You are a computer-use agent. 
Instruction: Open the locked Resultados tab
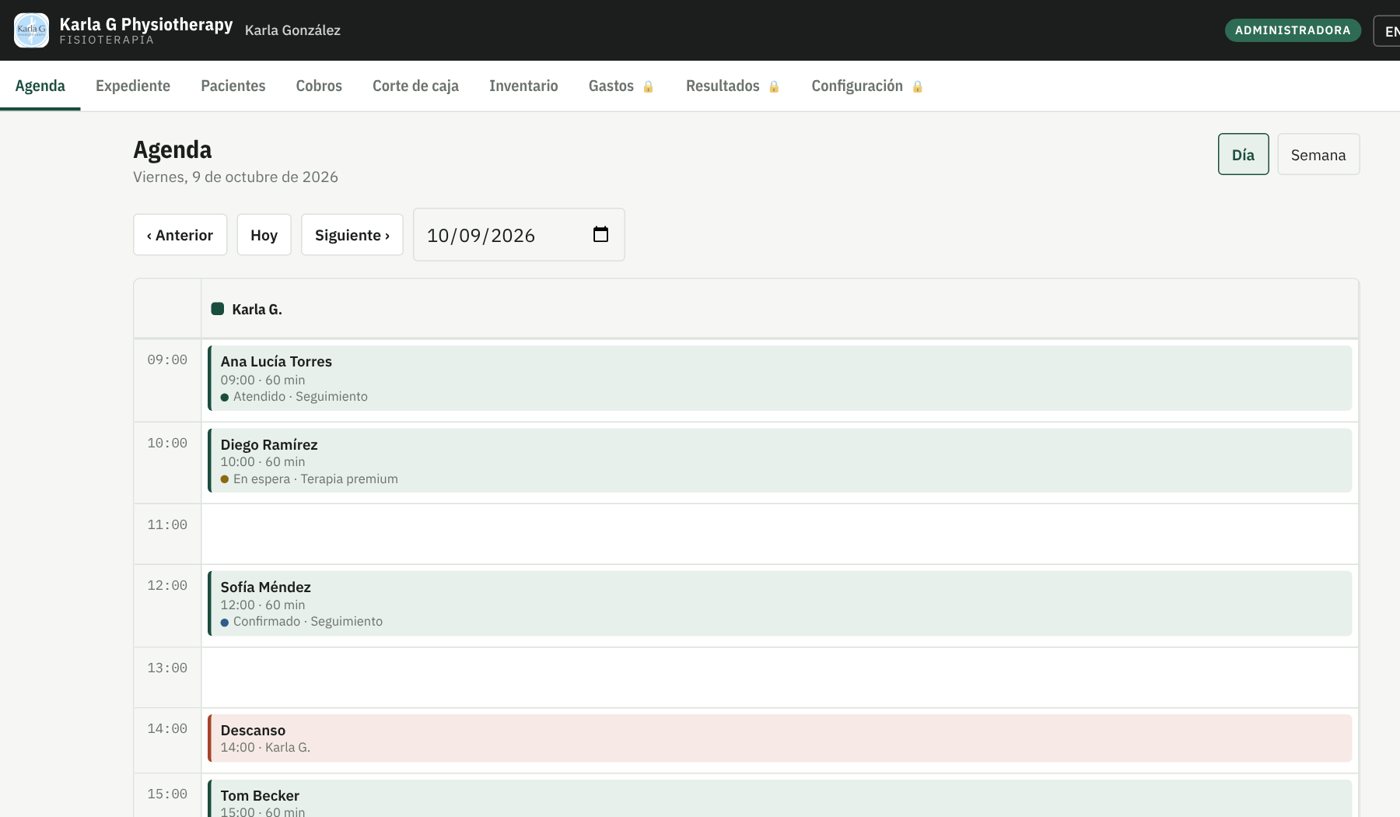733,86
